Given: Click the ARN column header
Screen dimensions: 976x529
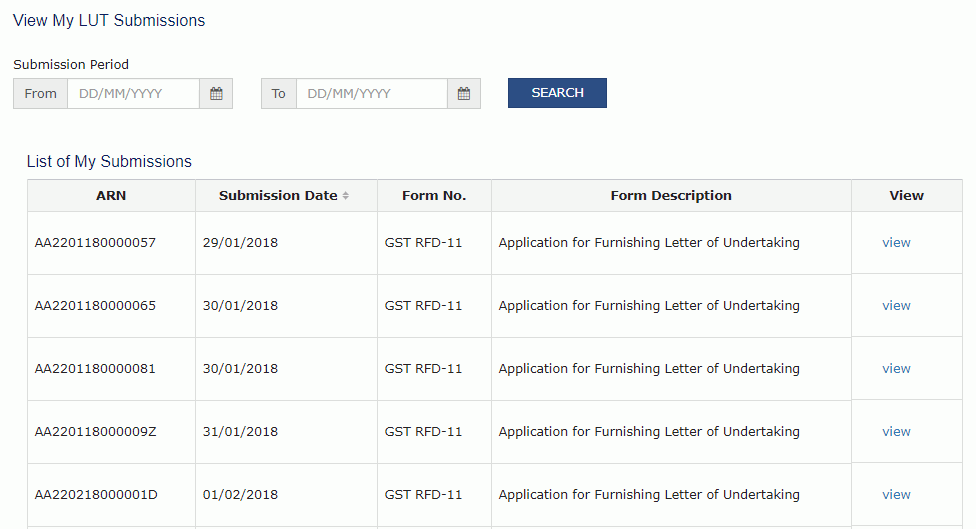Looking at the screenshot, I should point(111,195).
